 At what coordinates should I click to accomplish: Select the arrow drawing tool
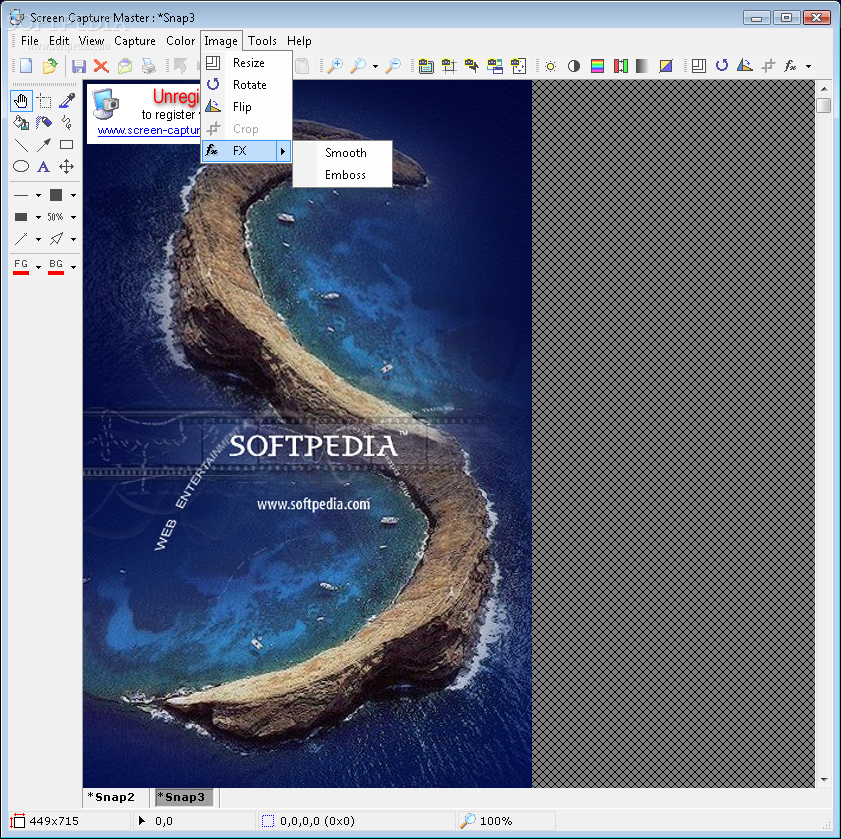click(x=44, y=145)
